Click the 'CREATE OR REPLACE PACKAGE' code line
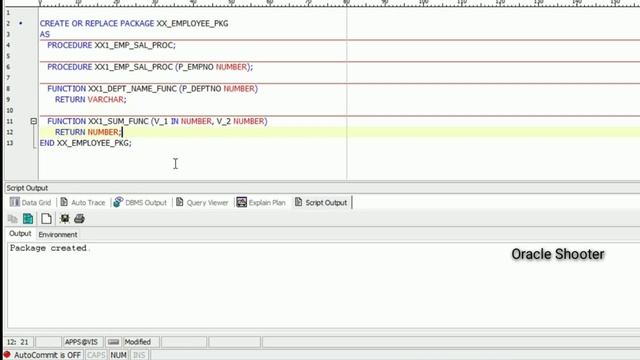Screen dimensions: 640x360 [x=134, y=23]
